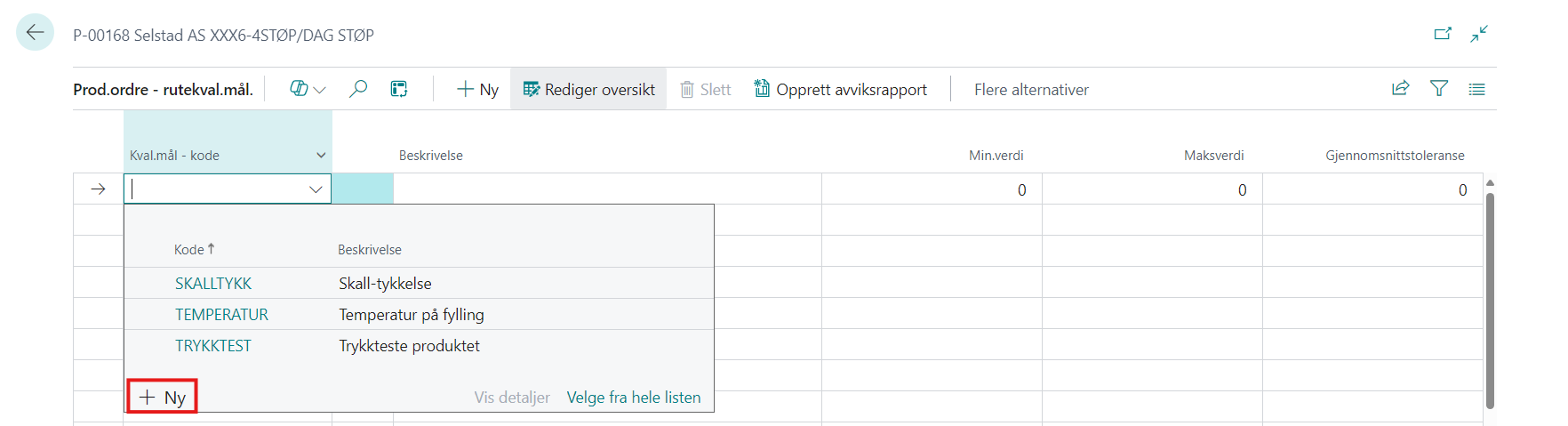The image size is (1568, 426).
Task: Expand the Copilot chevron dropdown
Action: (320, 90)
